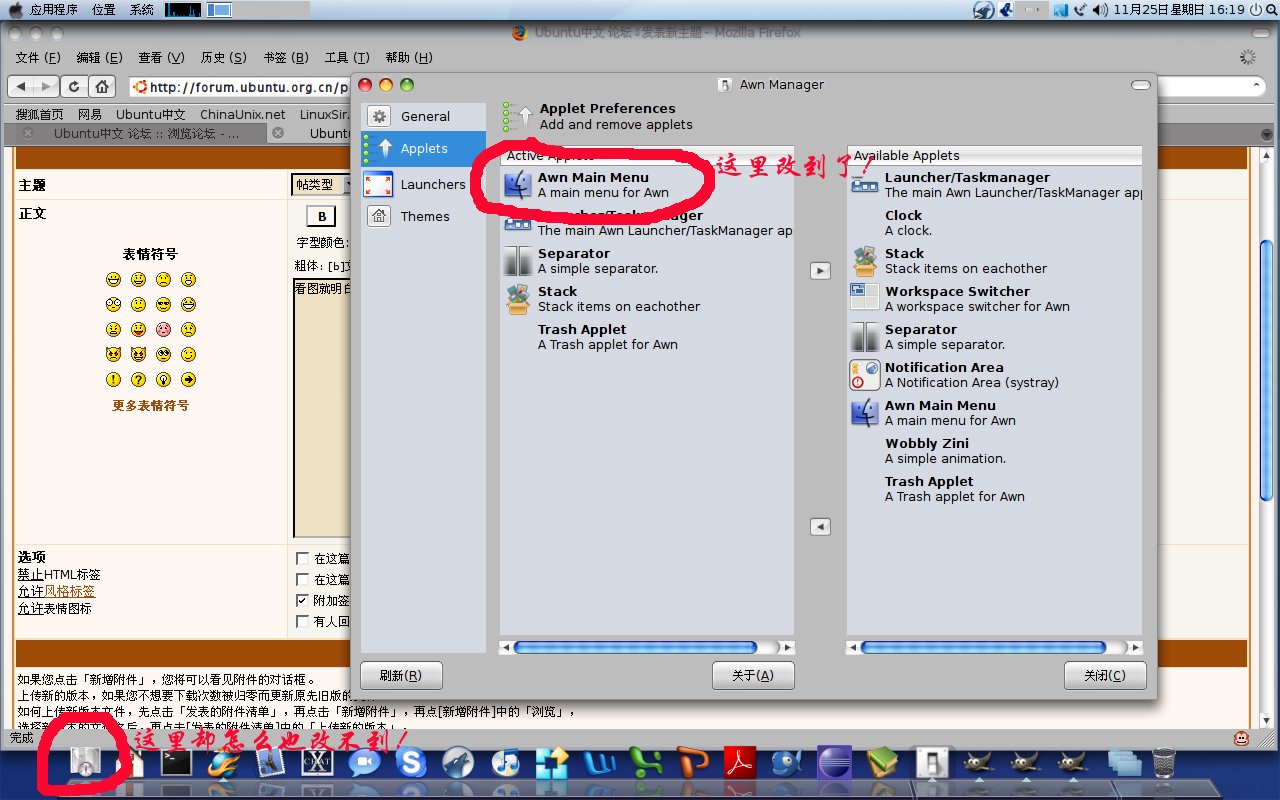1280x800 pixels.
Task: Open the video chat camera dock icon
Action: [364, 763]
